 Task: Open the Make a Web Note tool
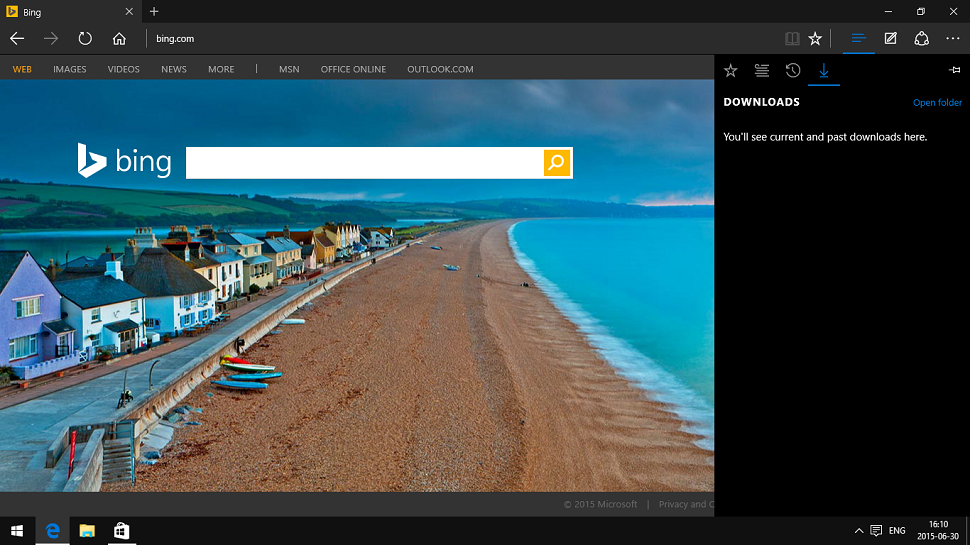click(890, 38)
